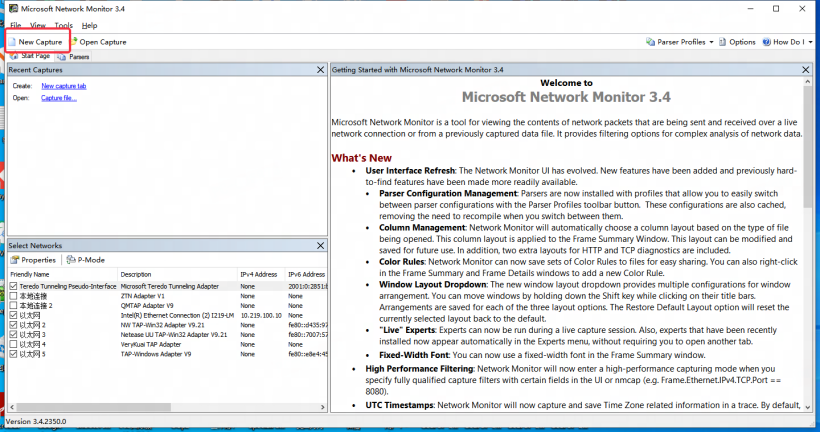Select the Netease UU TAP-Win32 Adapter cell
The height and width of the screenshot is (432, 820).
coord(174,335)
